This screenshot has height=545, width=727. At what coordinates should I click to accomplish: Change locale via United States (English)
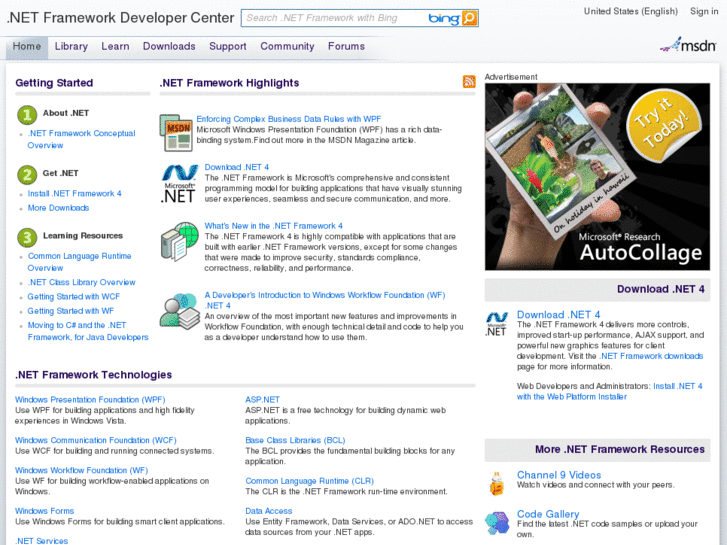pyautogui.click(x=631, y=11)
